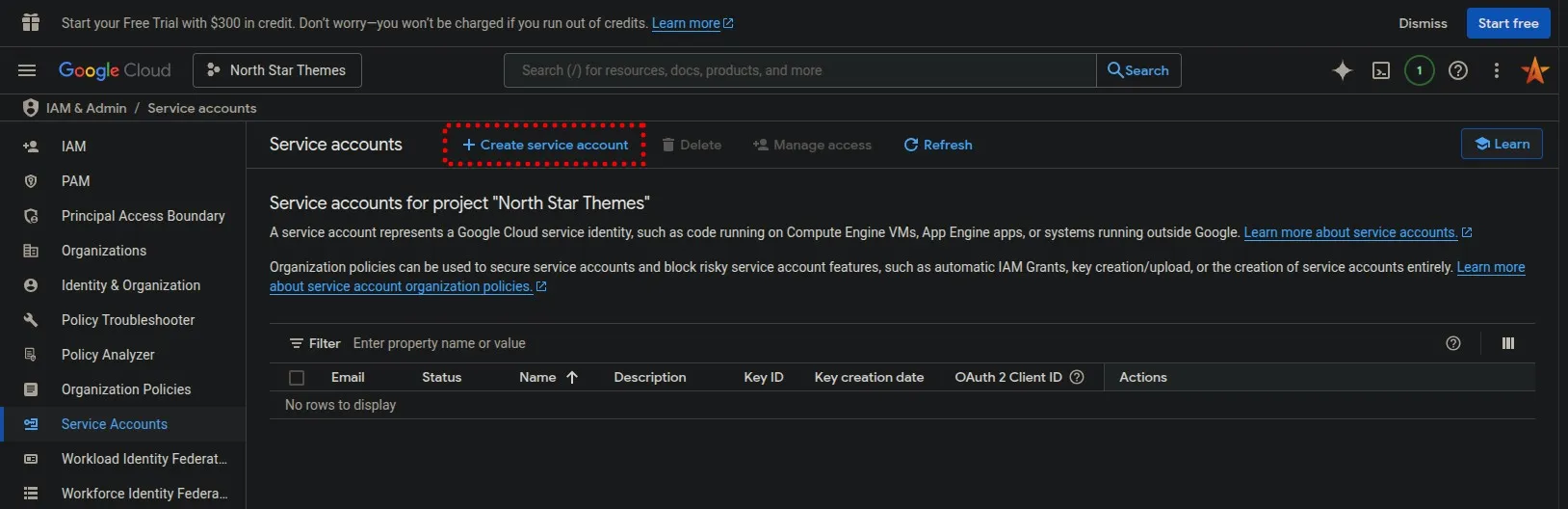1568x509 pixels.
Task: Sort by the Name column arrow
Action: tap(572, 377)
